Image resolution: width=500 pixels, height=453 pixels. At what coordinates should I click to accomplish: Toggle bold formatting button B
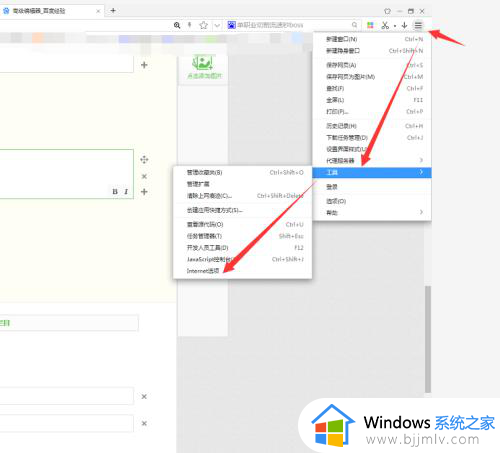point(115,191)
